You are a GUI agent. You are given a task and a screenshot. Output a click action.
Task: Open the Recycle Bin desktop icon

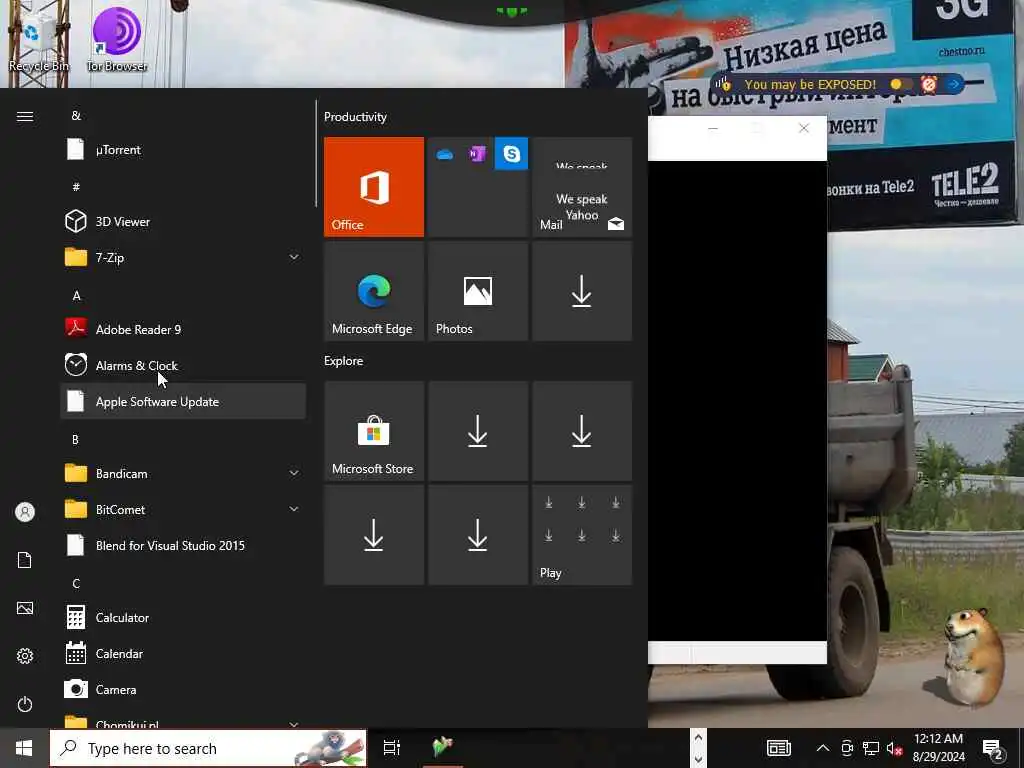click(x=38, y=40)
